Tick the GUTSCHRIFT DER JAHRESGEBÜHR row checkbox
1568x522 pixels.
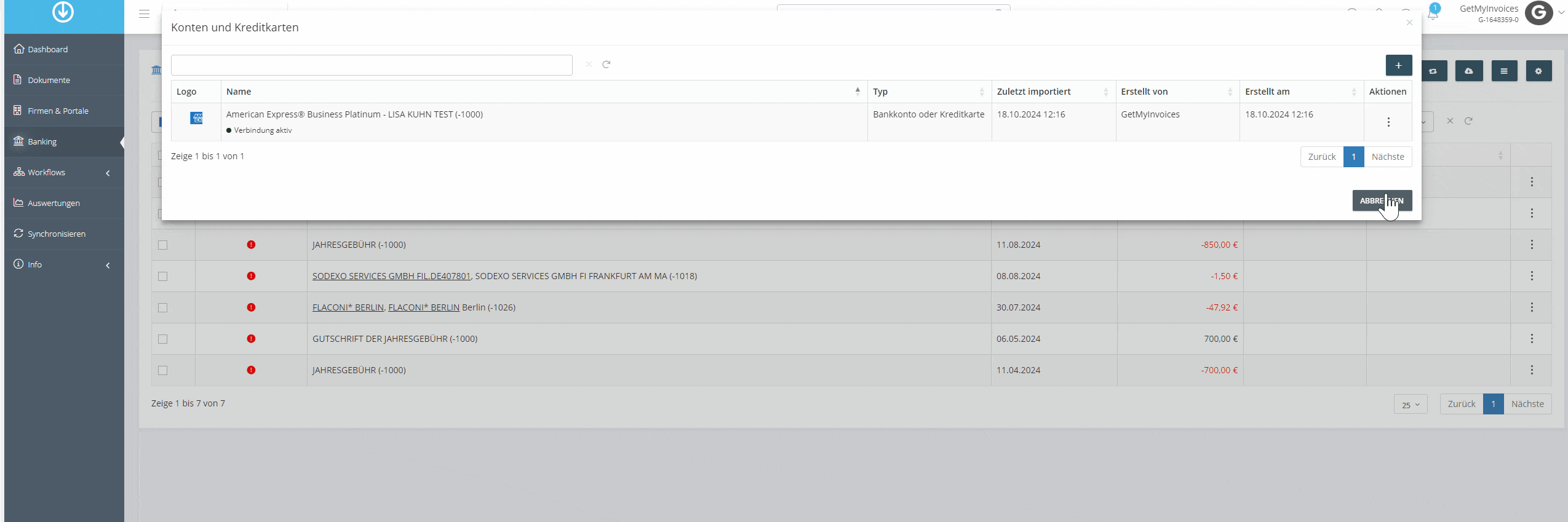162,339
